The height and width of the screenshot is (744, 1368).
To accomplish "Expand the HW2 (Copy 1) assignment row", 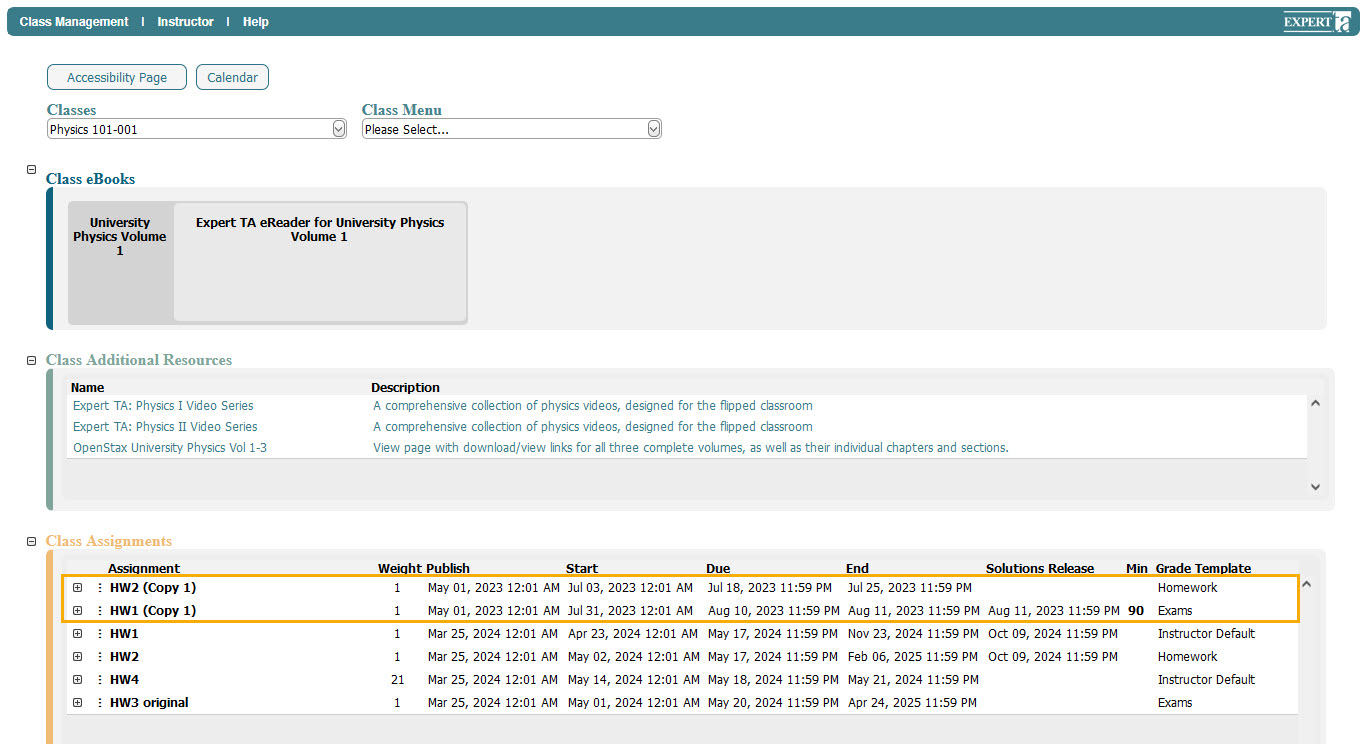I will pyautogui.click(x=77, y=588).
